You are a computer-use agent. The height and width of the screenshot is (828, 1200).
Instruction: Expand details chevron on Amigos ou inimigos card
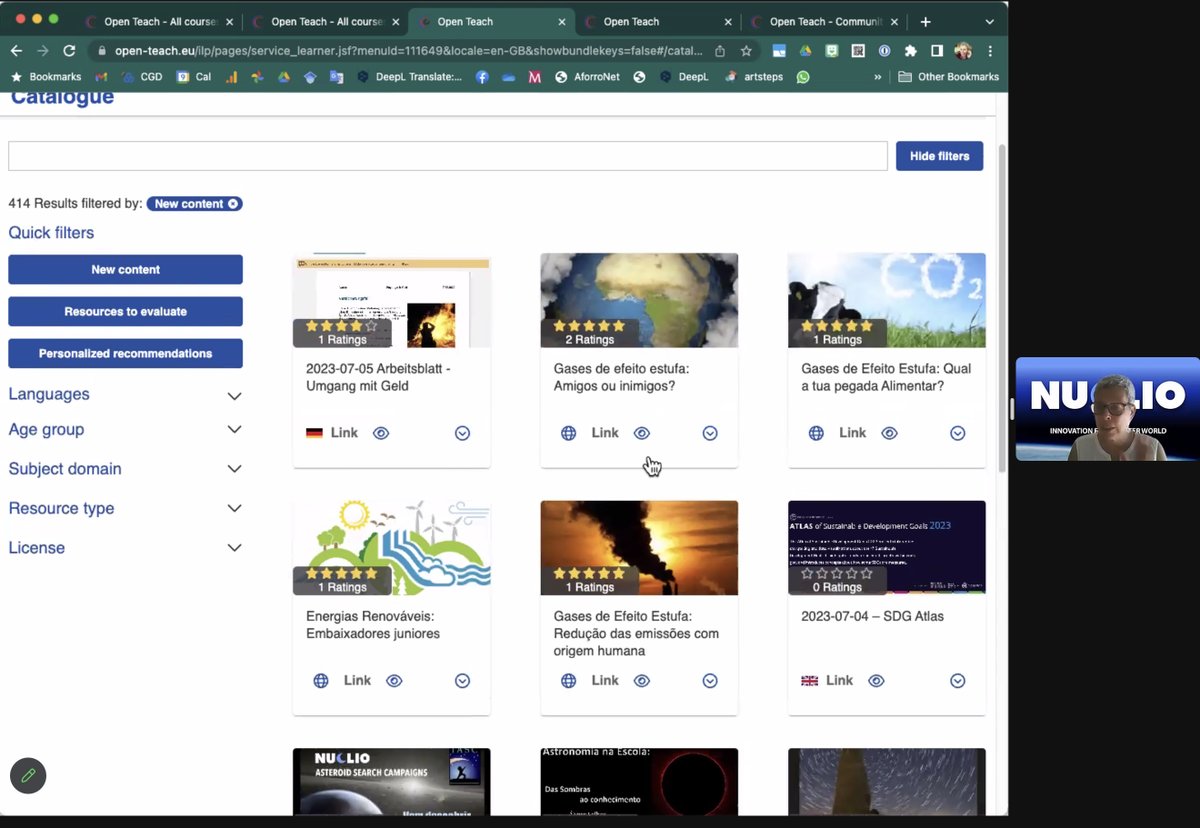click(x=710, y=433)
